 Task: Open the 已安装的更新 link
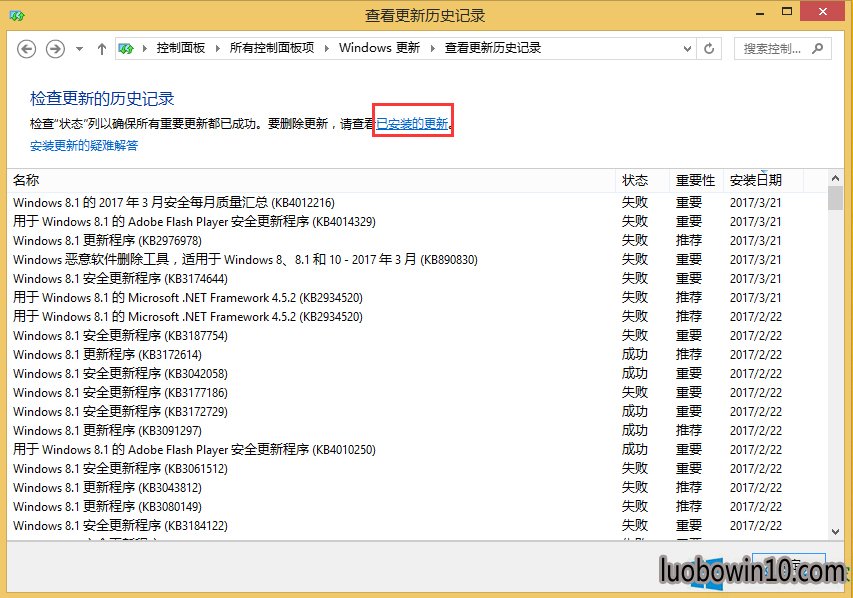412,124
